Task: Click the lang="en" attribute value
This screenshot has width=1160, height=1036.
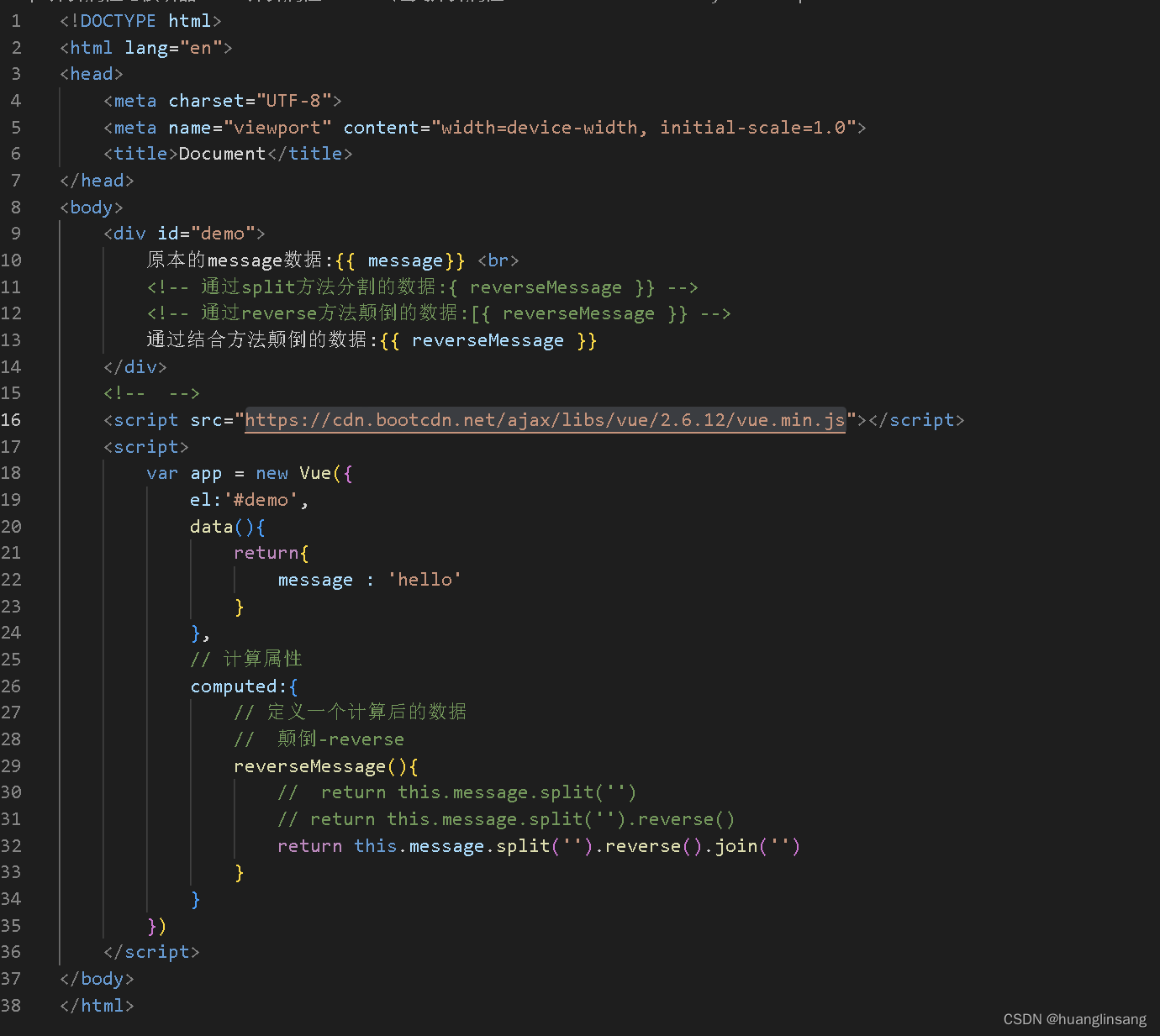Action: coord(201,48)
